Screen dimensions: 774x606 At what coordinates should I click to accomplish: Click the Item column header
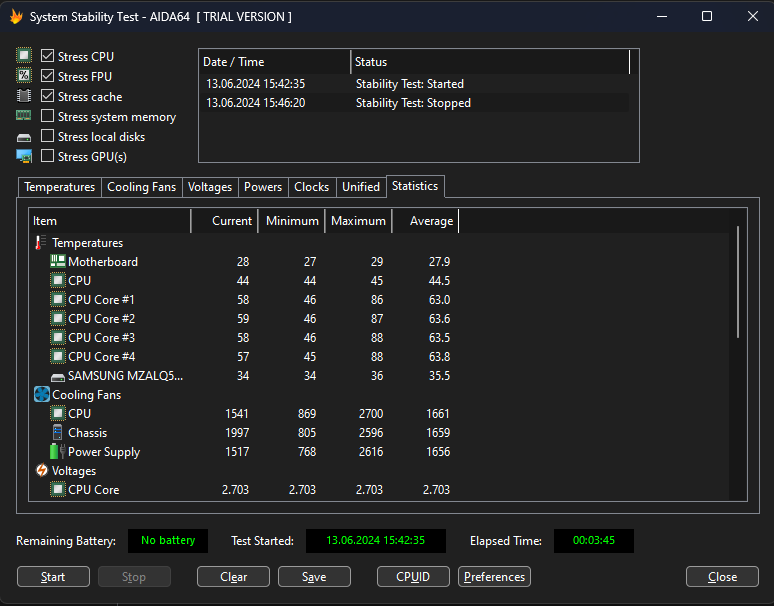(x=110, y=221)
